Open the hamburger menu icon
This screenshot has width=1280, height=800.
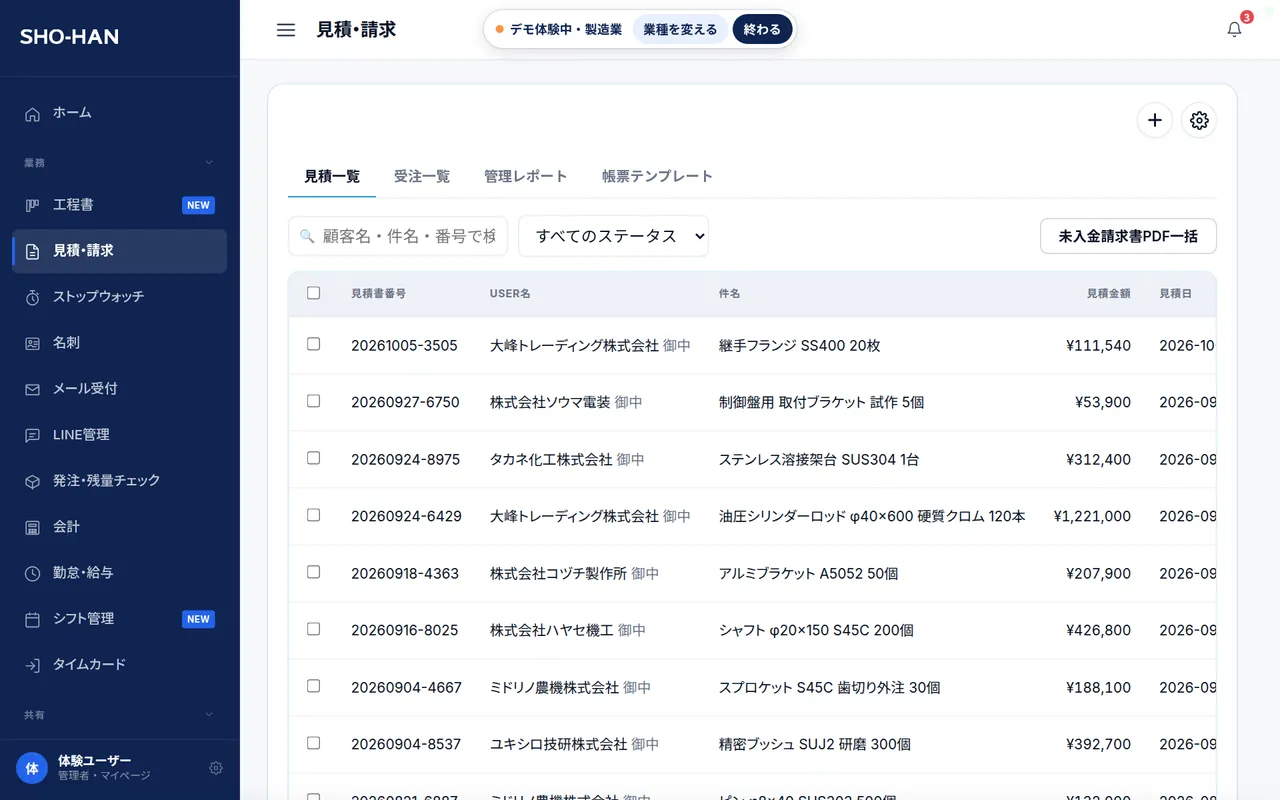pos(286,30)
